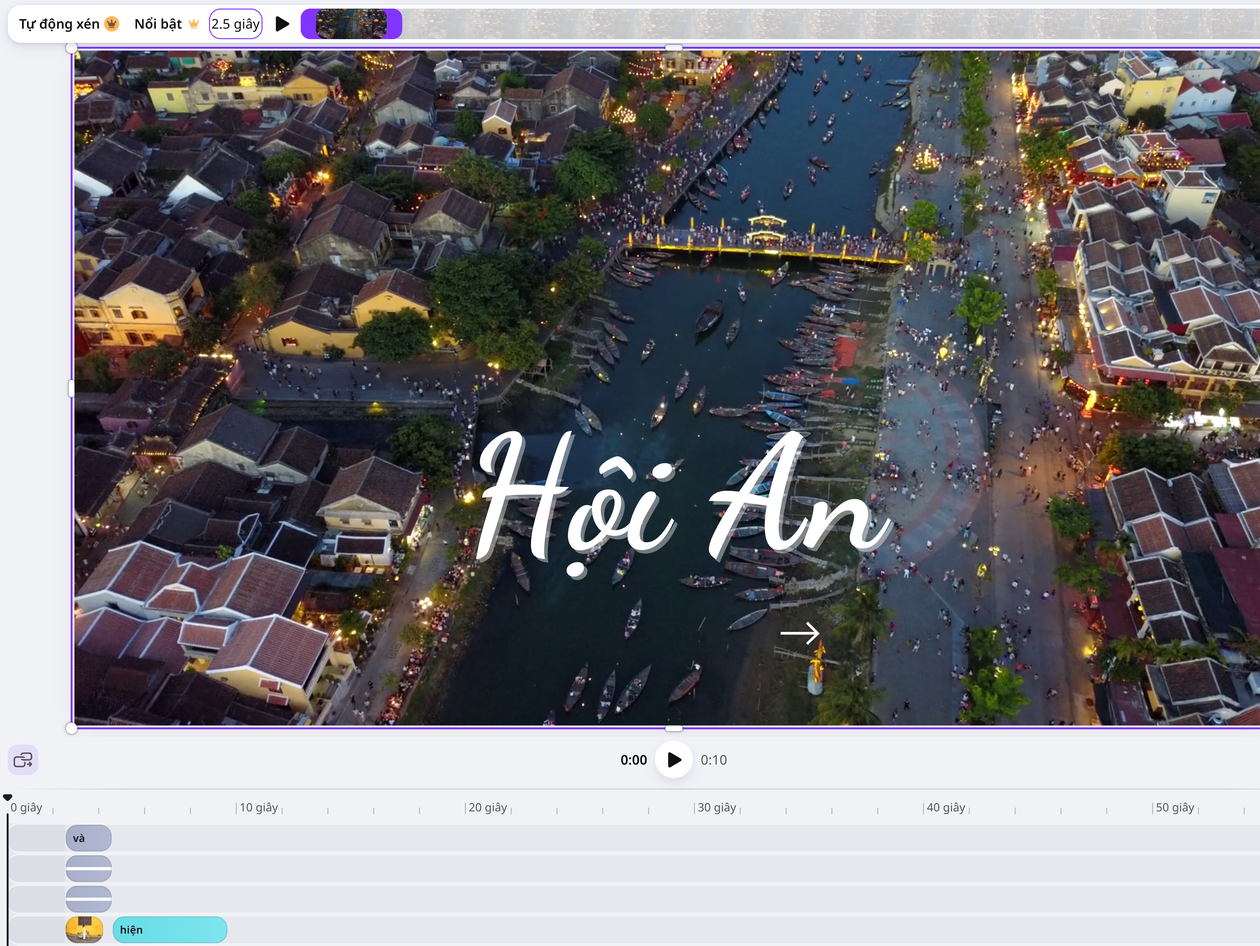The image size is (1260, 946).
Task: Click the Nổi bật highlights option
Action: 167,24
